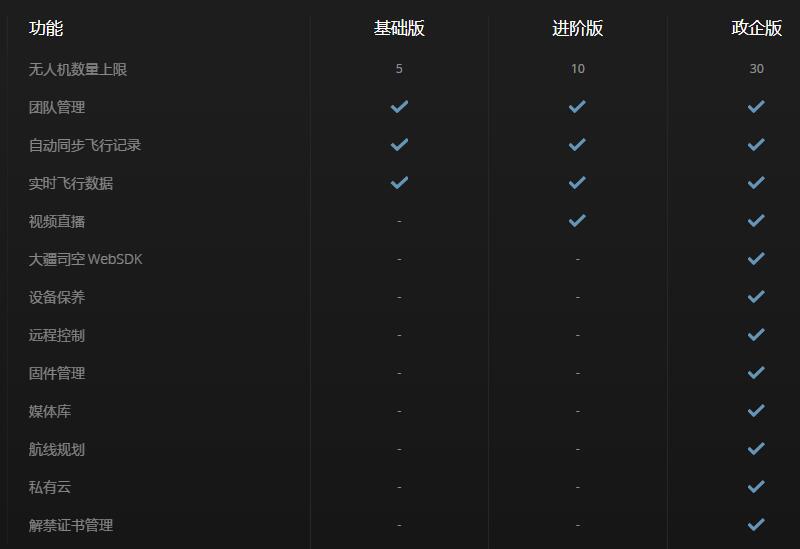Viewport: 800px width, 549px height.
Task: Click the 政企版 checkmark for 媒体库
Action: 756,411
